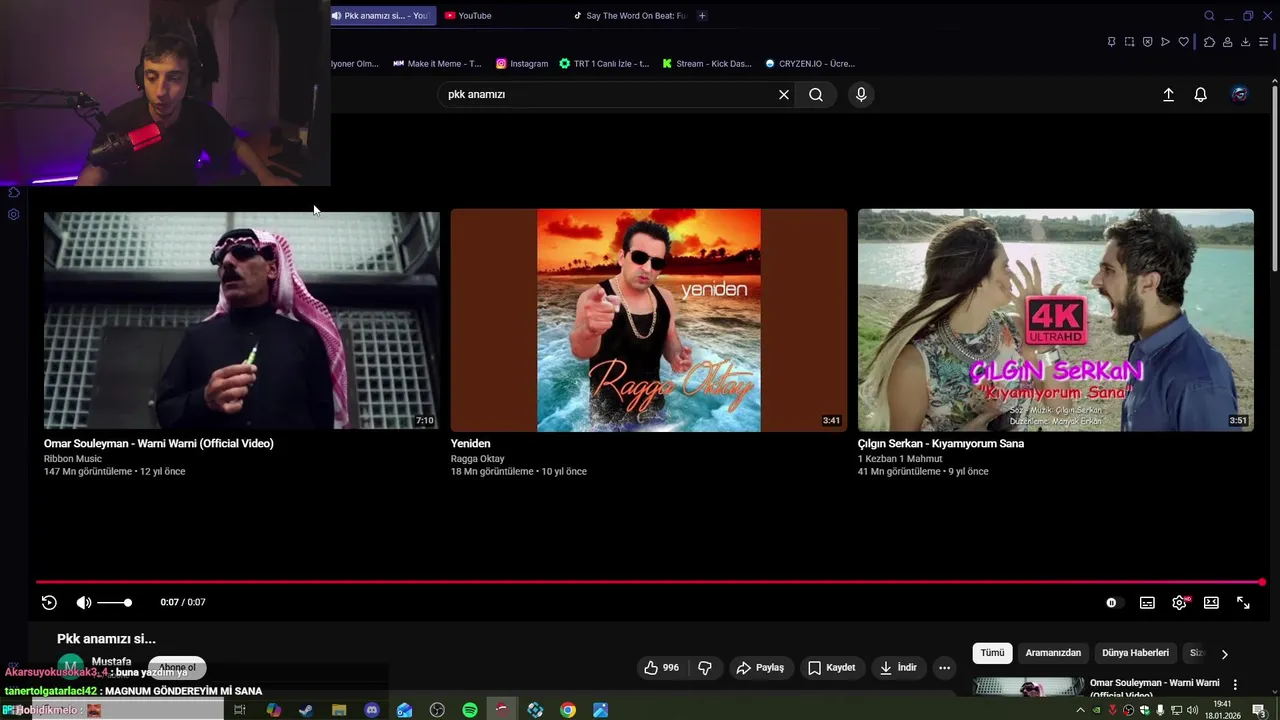Like the video with 996 likes

coord(661,667)
